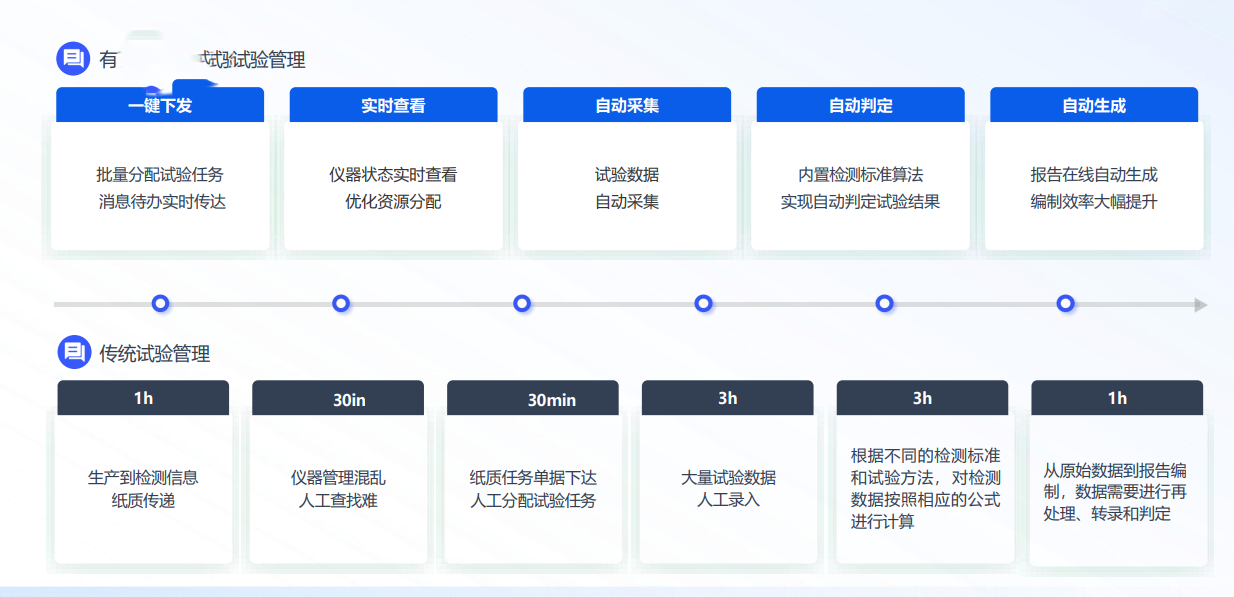Image resolution: width=1234 pixels, height=597 pixels.
Task: Select the 一键下发 blue header
Action: coord(160,105)
